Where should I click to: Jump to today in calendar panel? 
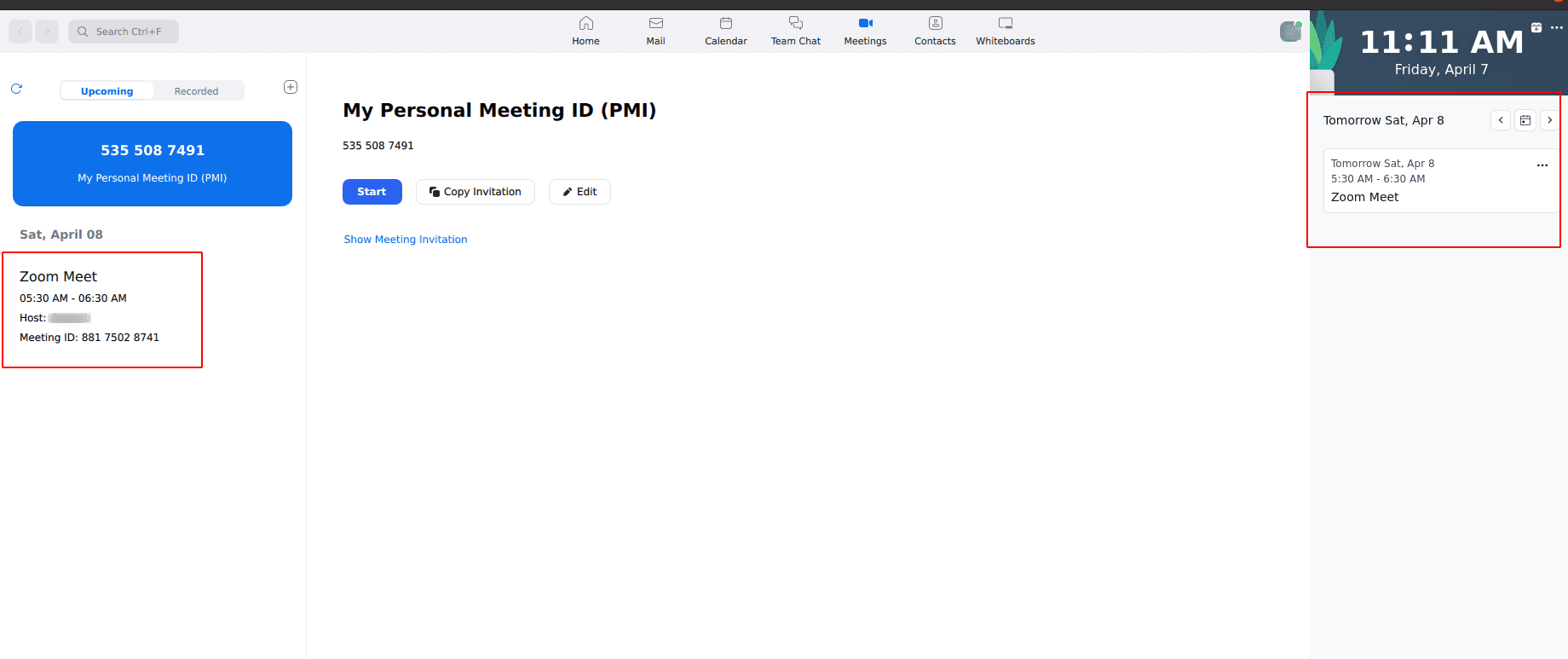[x=1525, y=120]
